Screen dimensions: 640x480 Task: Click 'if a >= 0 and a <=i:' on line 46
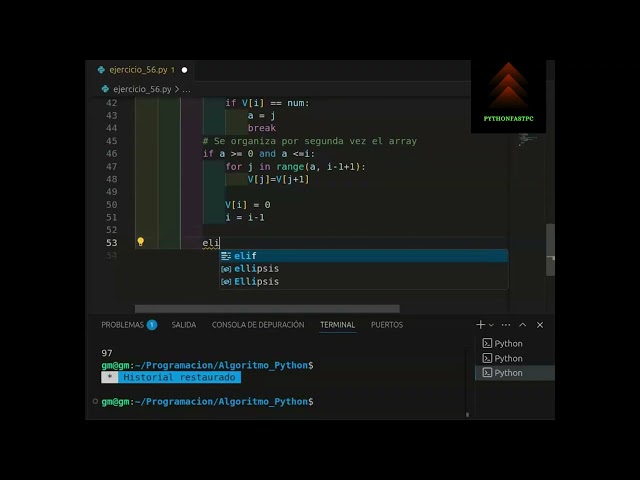[259, 154]
